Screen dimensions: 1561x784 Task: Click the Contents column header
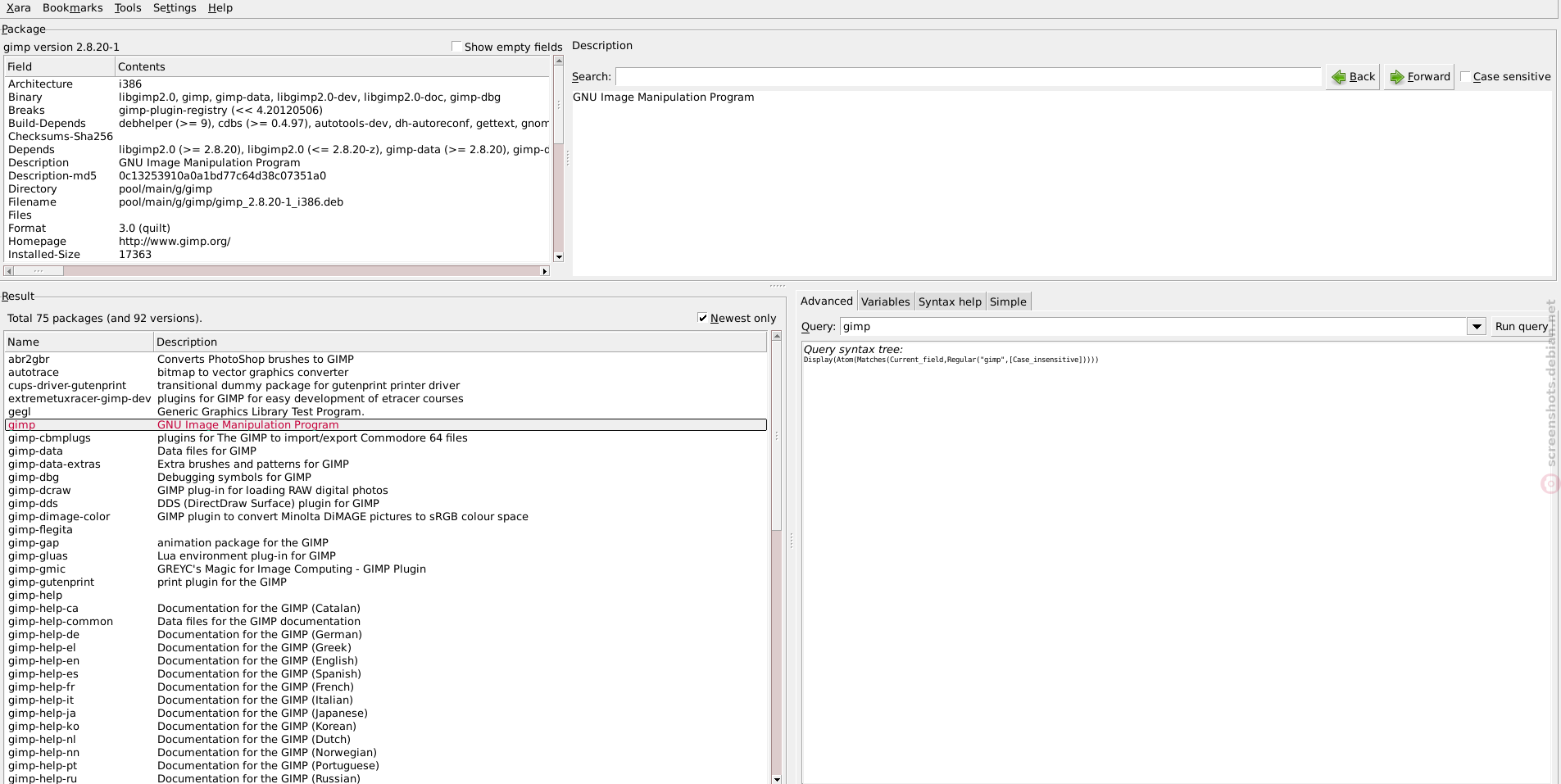pyautogui.click(x=332, y=66)
